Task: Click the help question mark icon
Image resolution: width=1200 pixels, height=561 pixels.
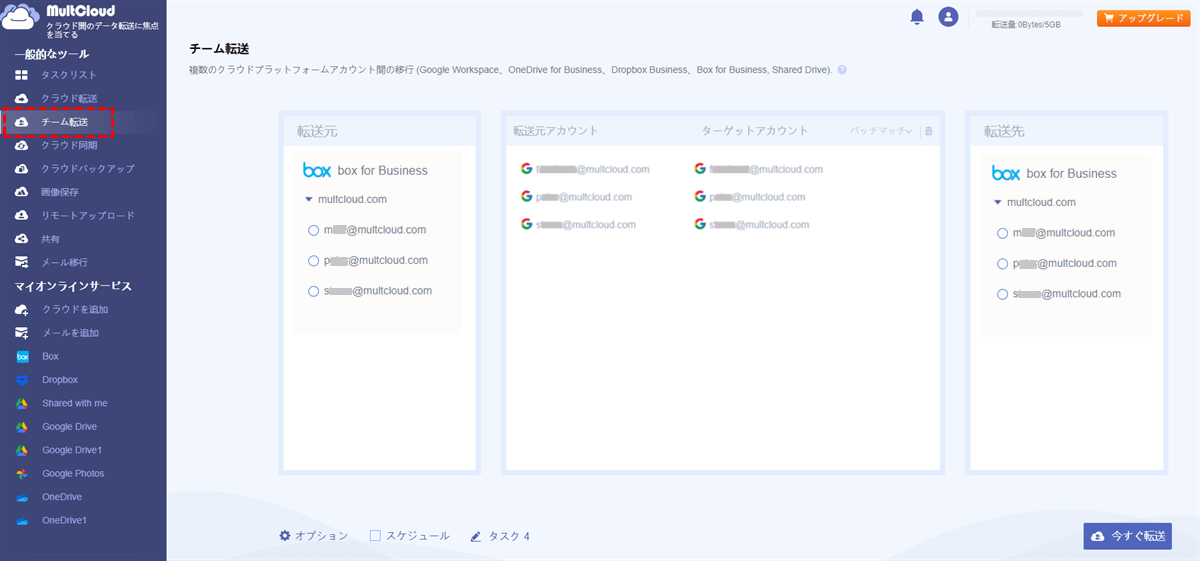Action: pos(842,70)
